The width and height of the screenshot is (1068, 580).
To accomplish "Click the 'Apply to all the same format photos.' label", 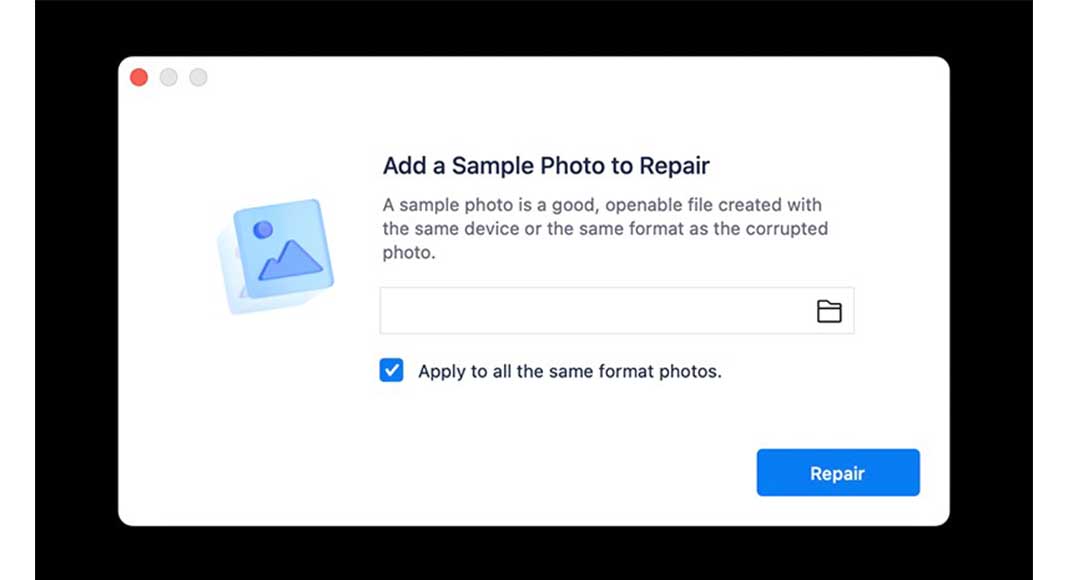I will [569, 372].
